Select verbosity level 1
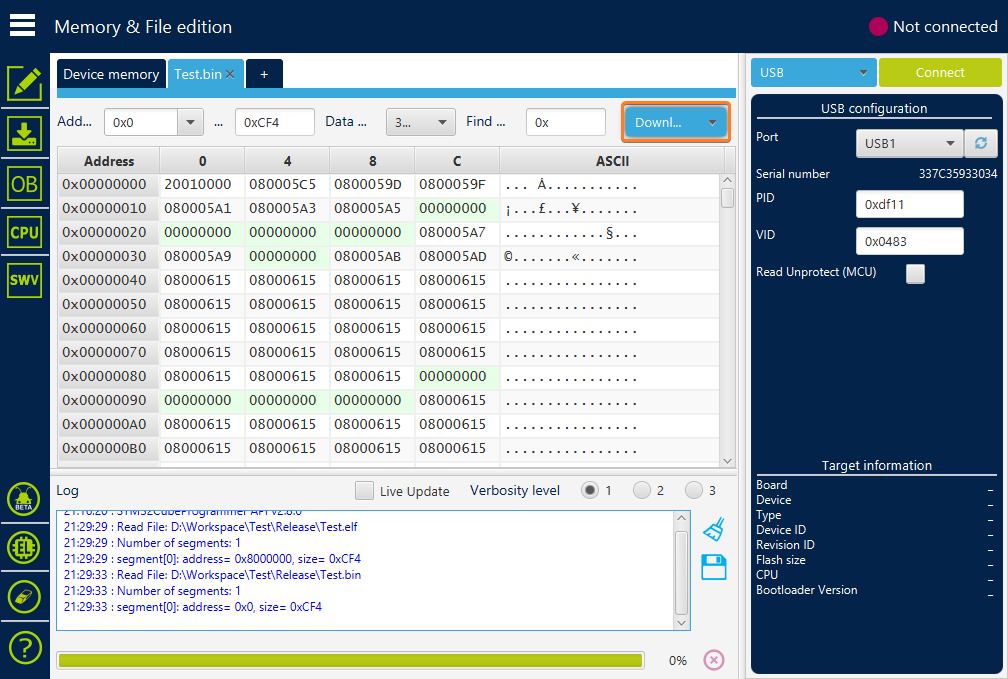Screen dimensions: 1008x679 590,490
